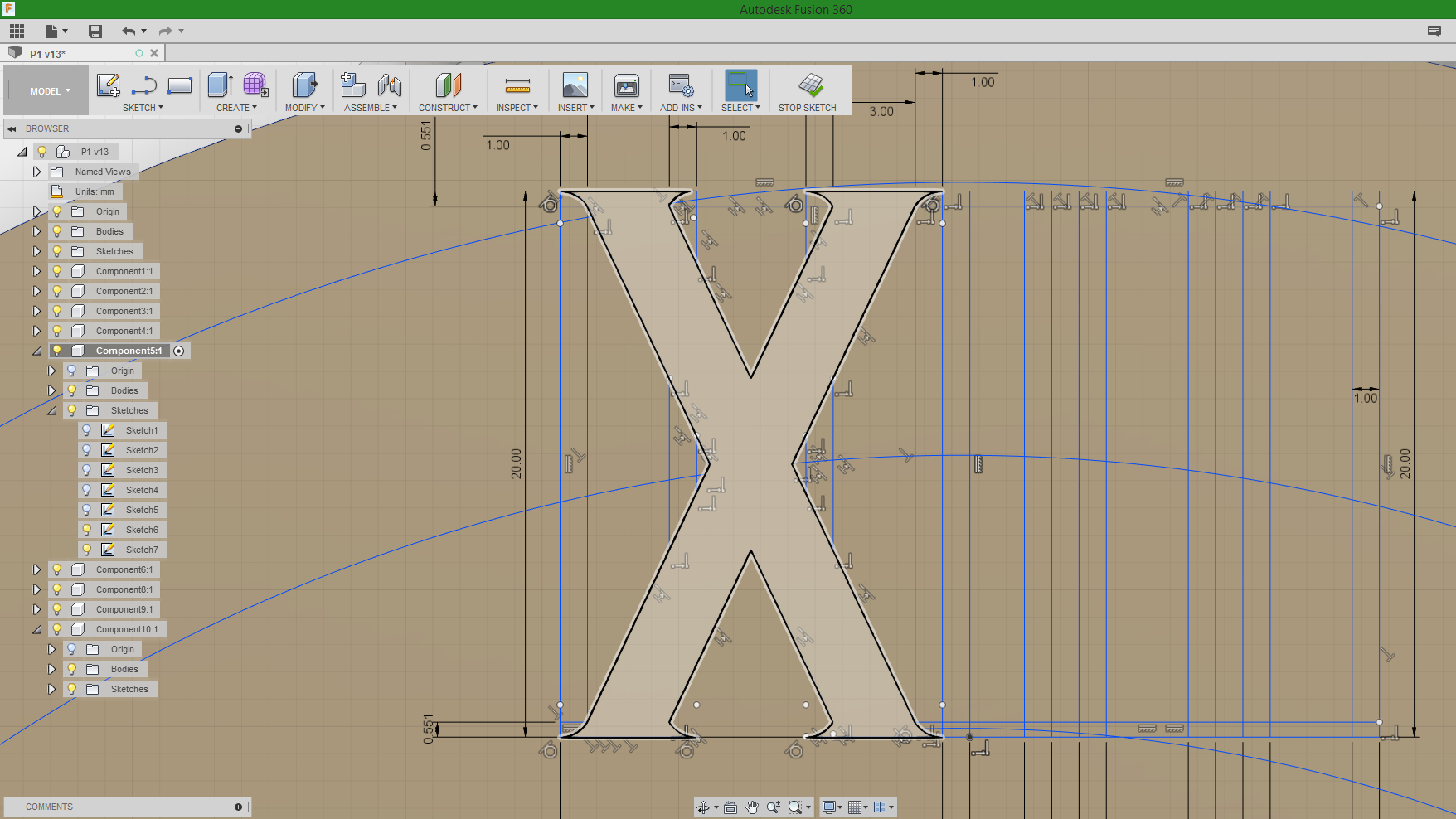Select Sketch4 in the browser tree

[142, 490]
